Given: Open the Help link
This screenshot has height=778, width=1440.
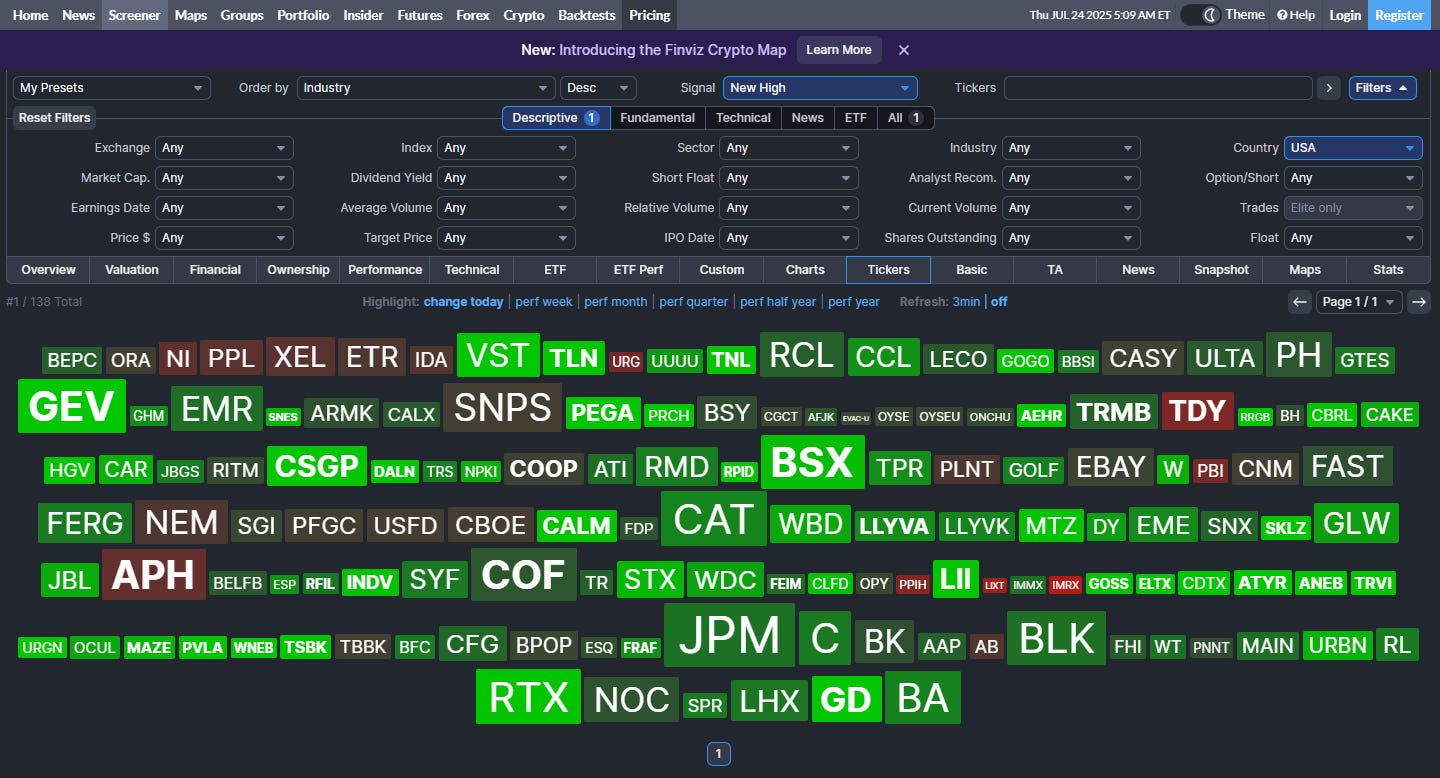Looking at the screenshot, I should coord(1296,15).
